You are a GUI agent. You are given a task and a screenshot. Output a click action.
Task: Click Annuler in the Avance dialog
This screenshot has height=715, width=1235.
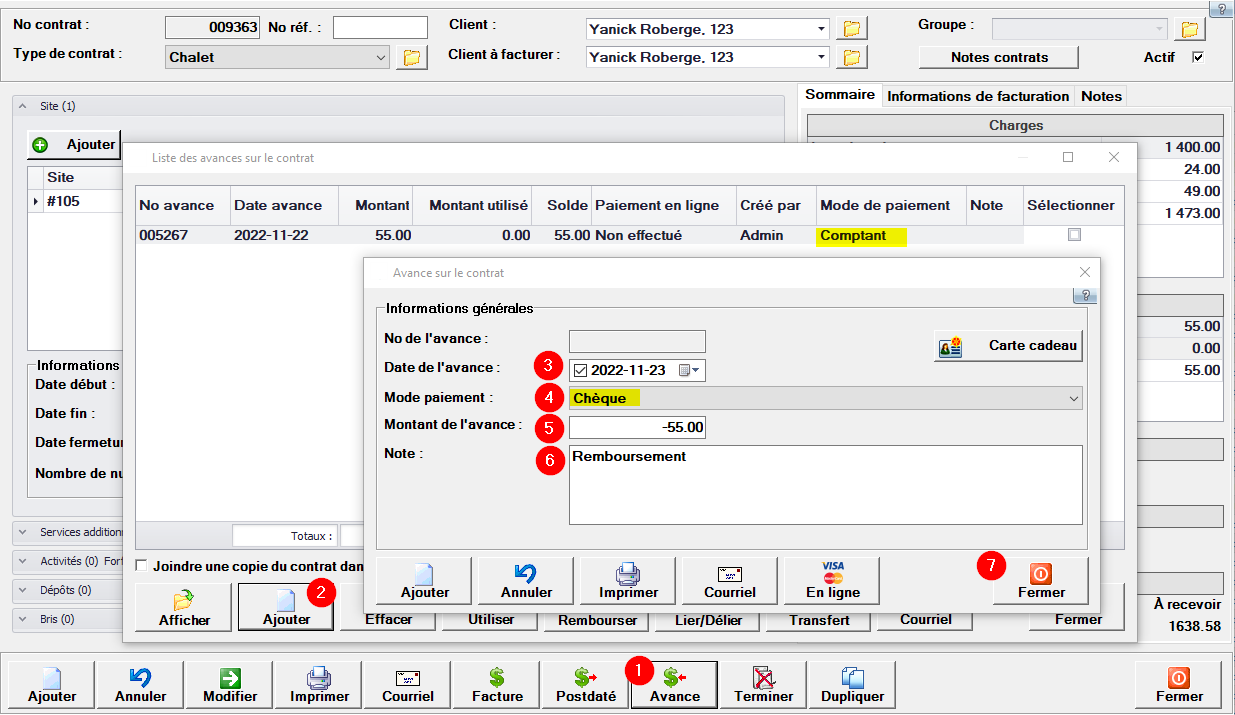point(527,580)
